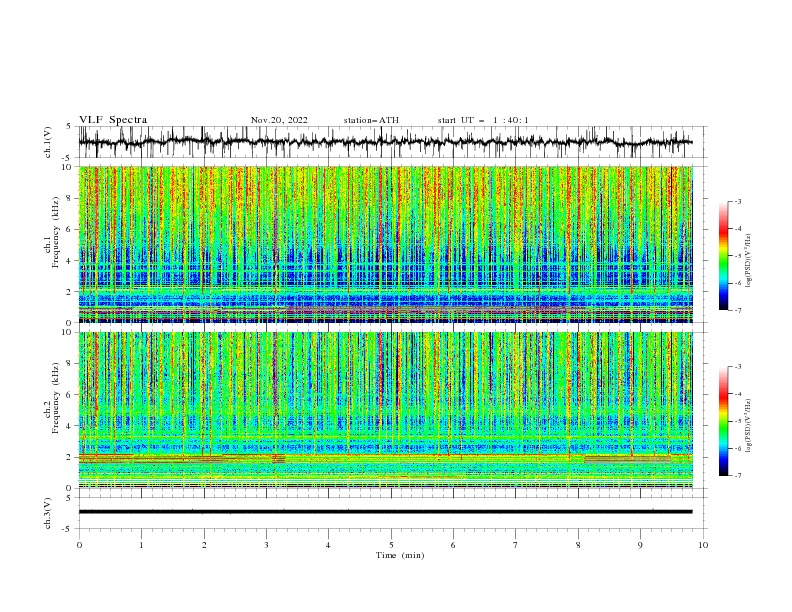The image size is (792, 612).
Task: Click the ch.1 color bar '-5' tick
Action: point(738,256)
